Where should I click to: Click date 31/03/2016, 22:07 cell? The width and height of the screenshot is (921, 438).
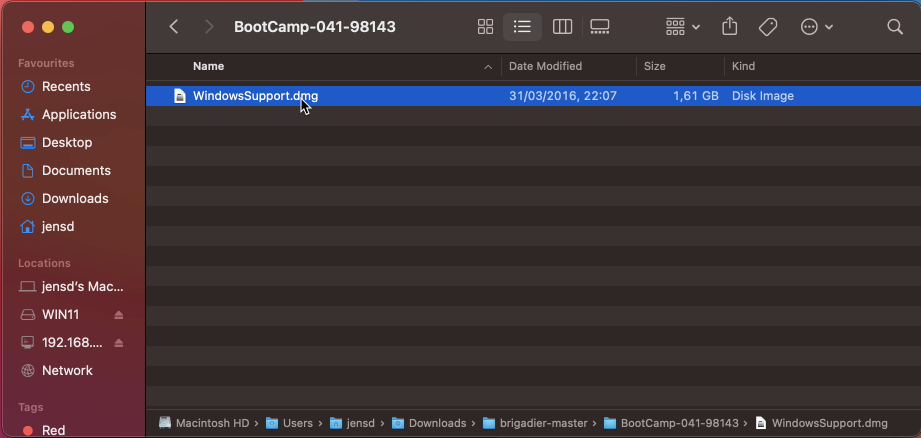(x=563, y=96)
